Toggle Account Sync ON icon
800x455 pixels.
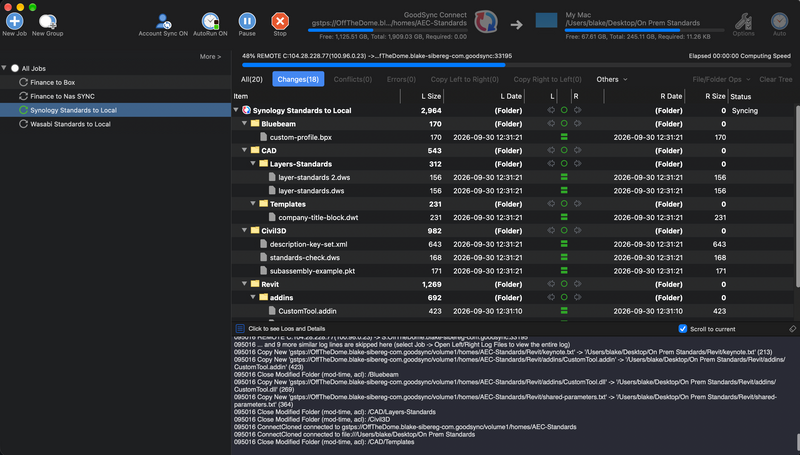coord(163,21)
